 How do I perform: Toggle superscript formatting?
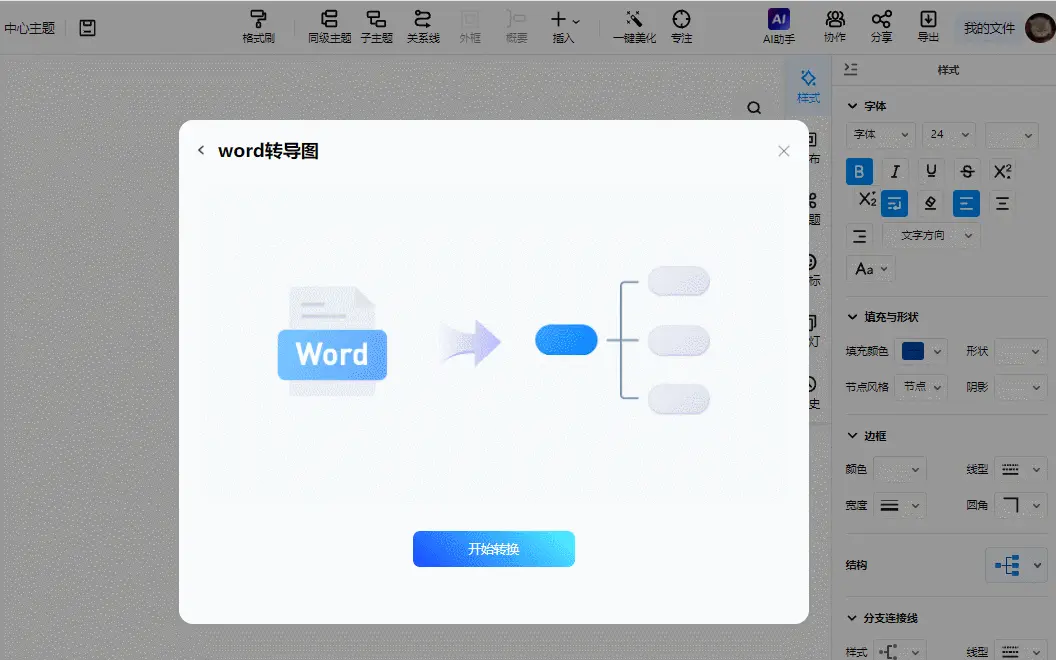point(1003,171)
